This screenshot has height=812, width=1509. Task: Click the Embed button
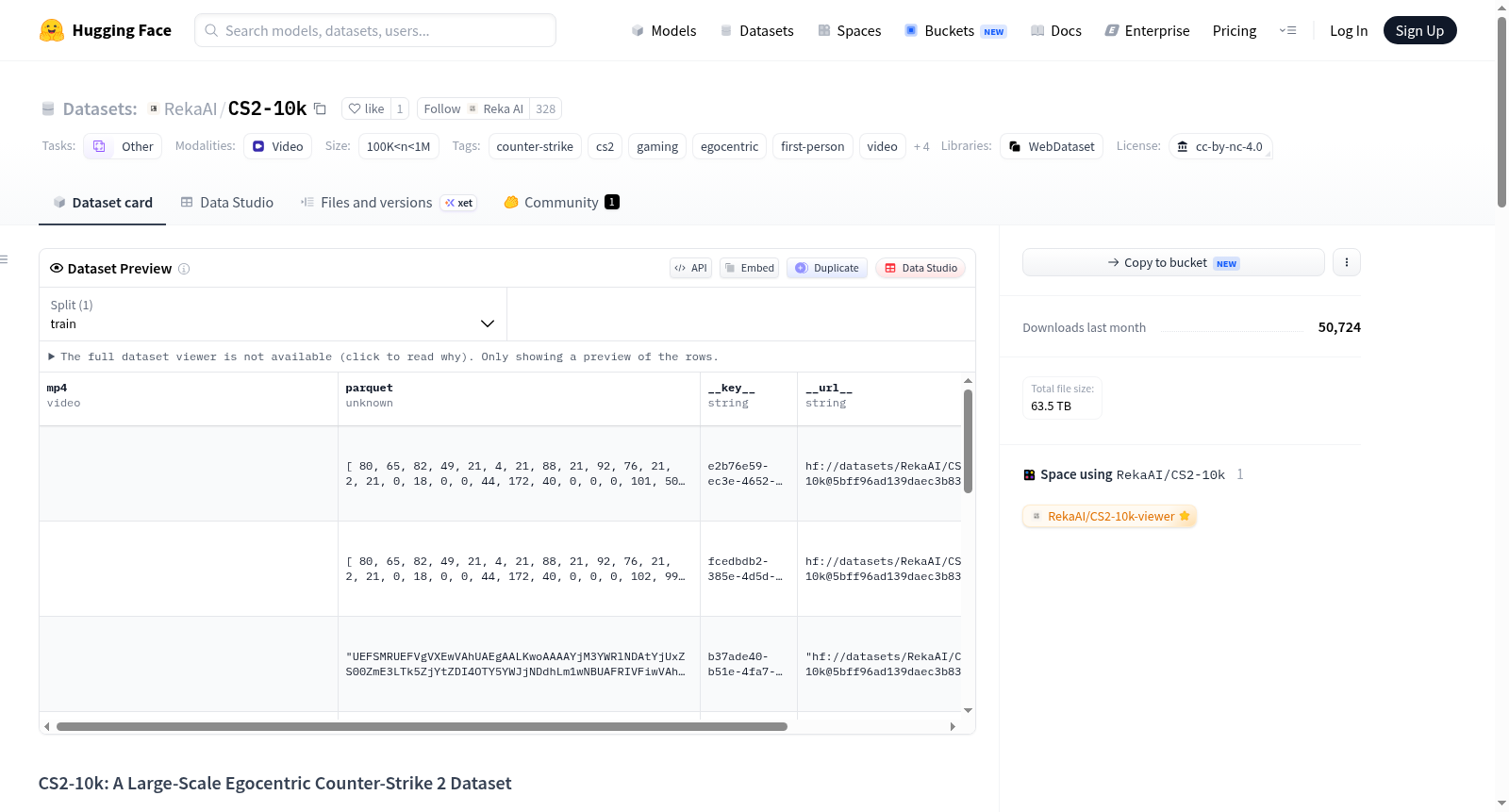[x=750, y=268]
